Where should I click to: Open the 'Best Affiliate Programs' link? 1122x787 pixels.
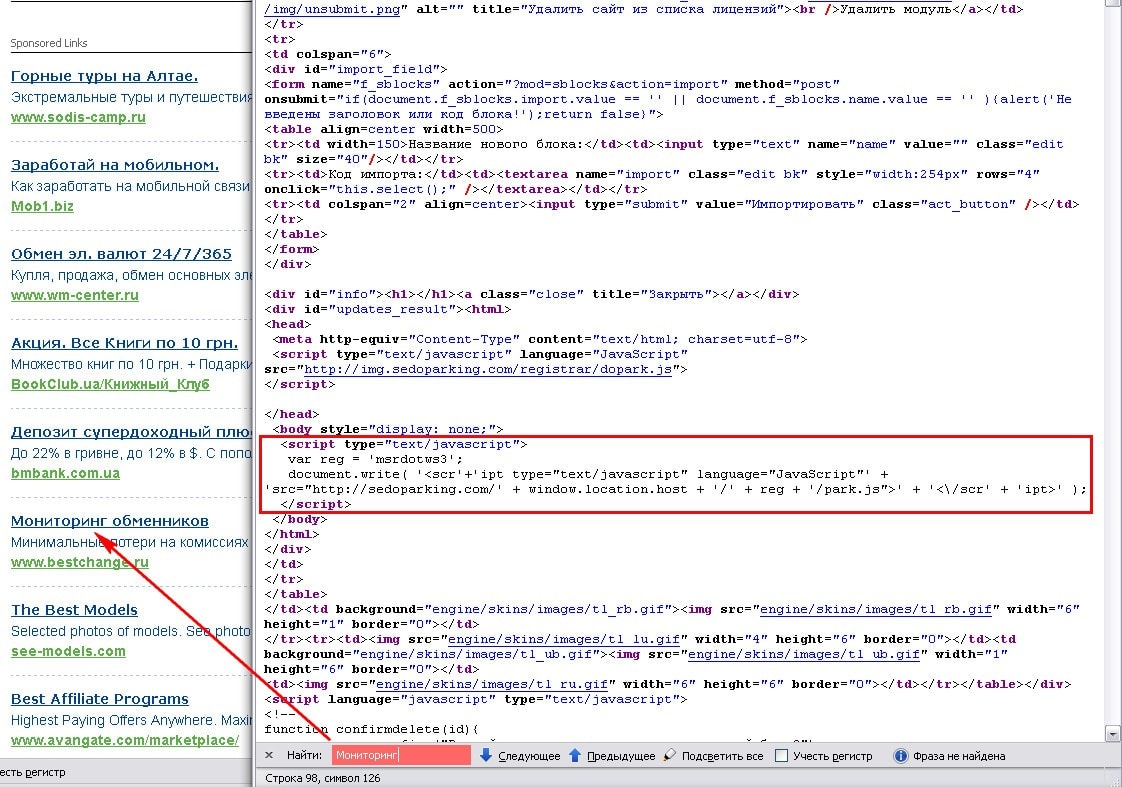click(x=100, y=699)
